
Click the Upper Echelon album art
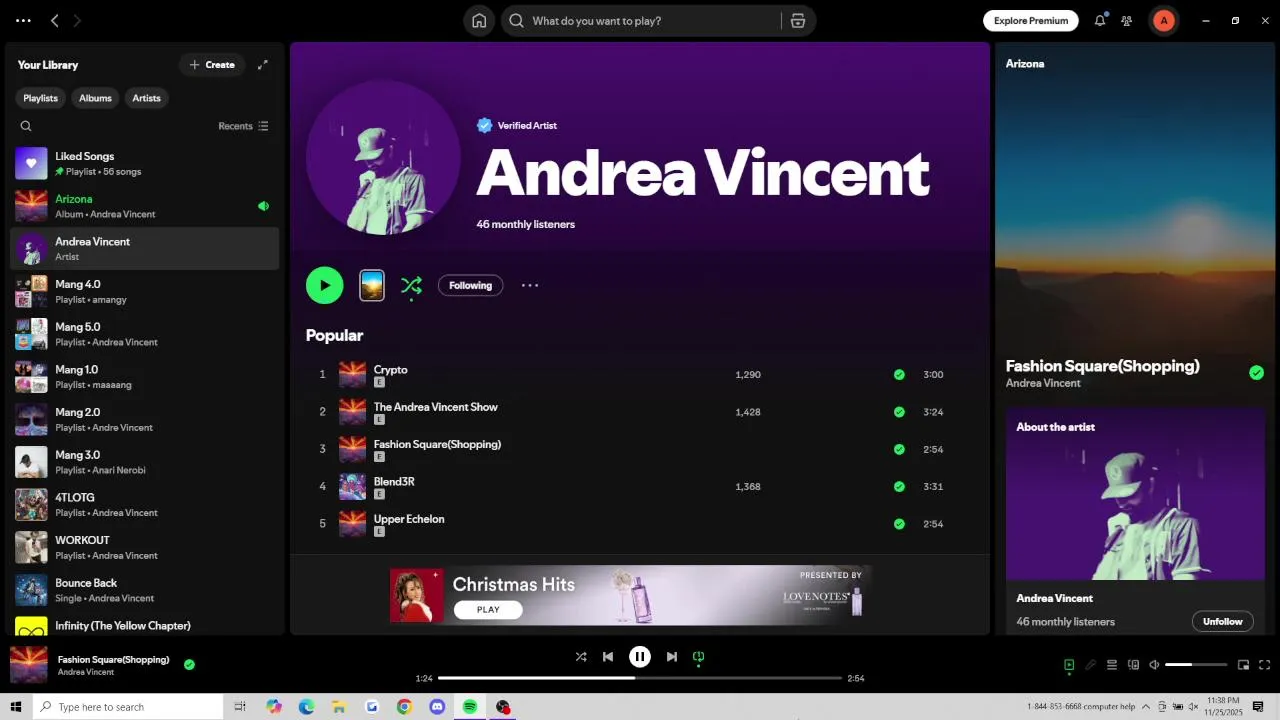pos(352,524)
